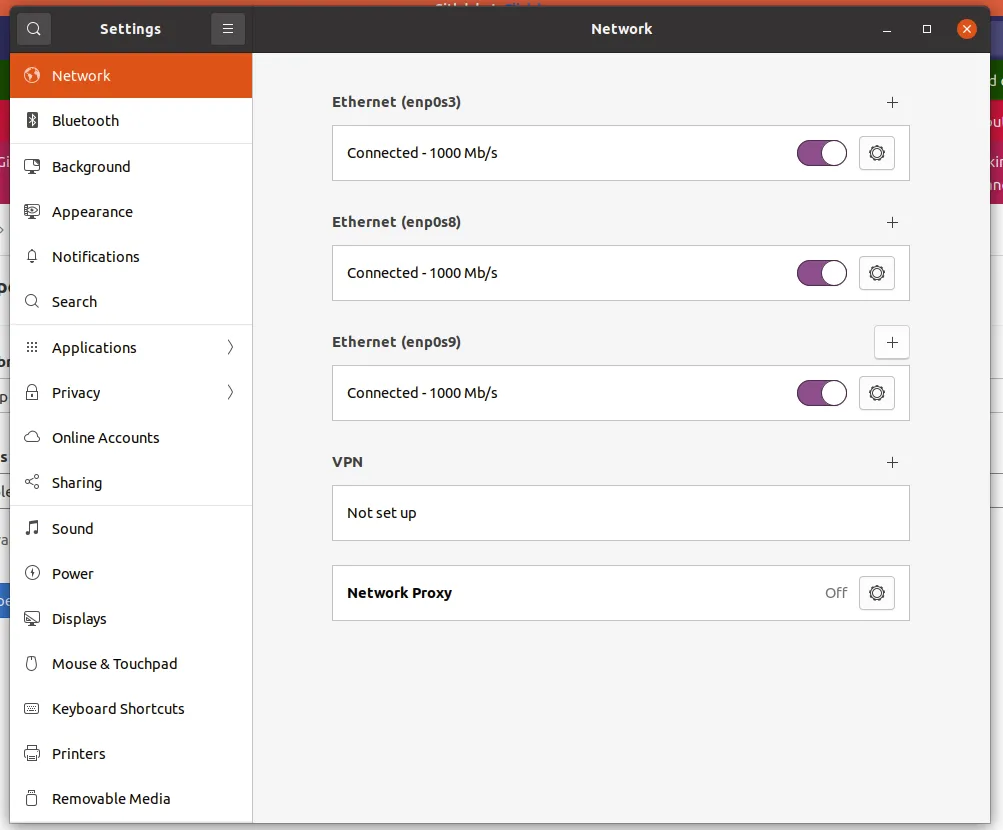Add connection profile for Ethernet enp0s9
This screenshot has height=830, width=1003.
tap(892, 342)
